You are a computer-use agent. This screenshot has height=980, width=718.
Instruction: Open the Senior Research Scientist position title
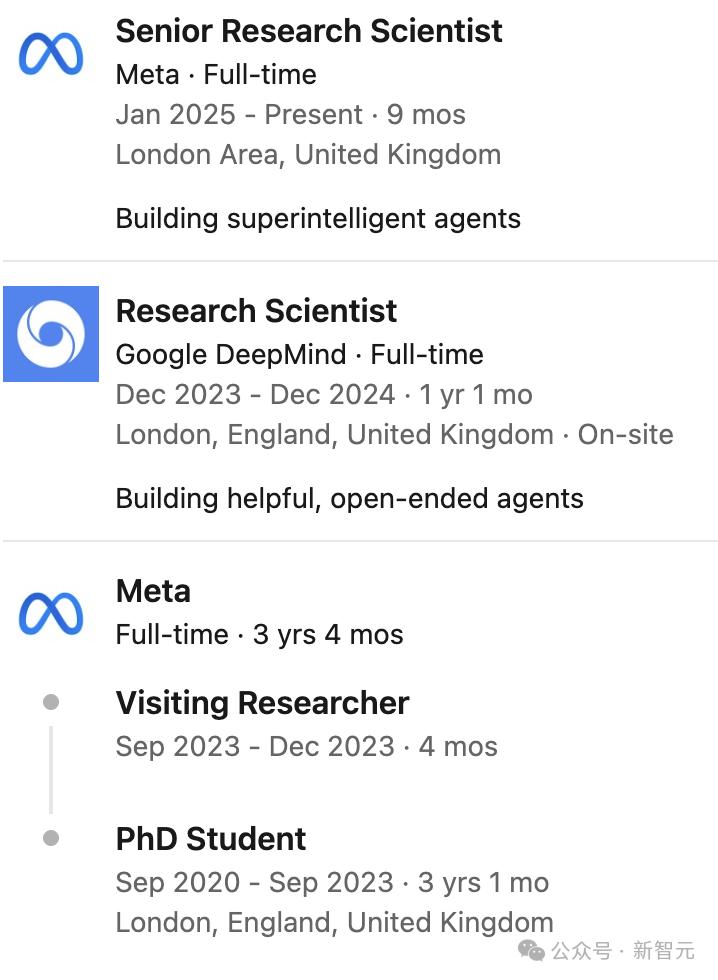click(309, 31)
